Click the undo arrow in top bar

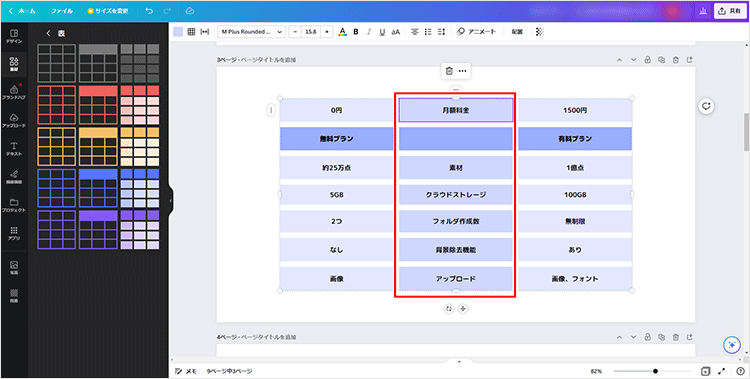[149, 11]
